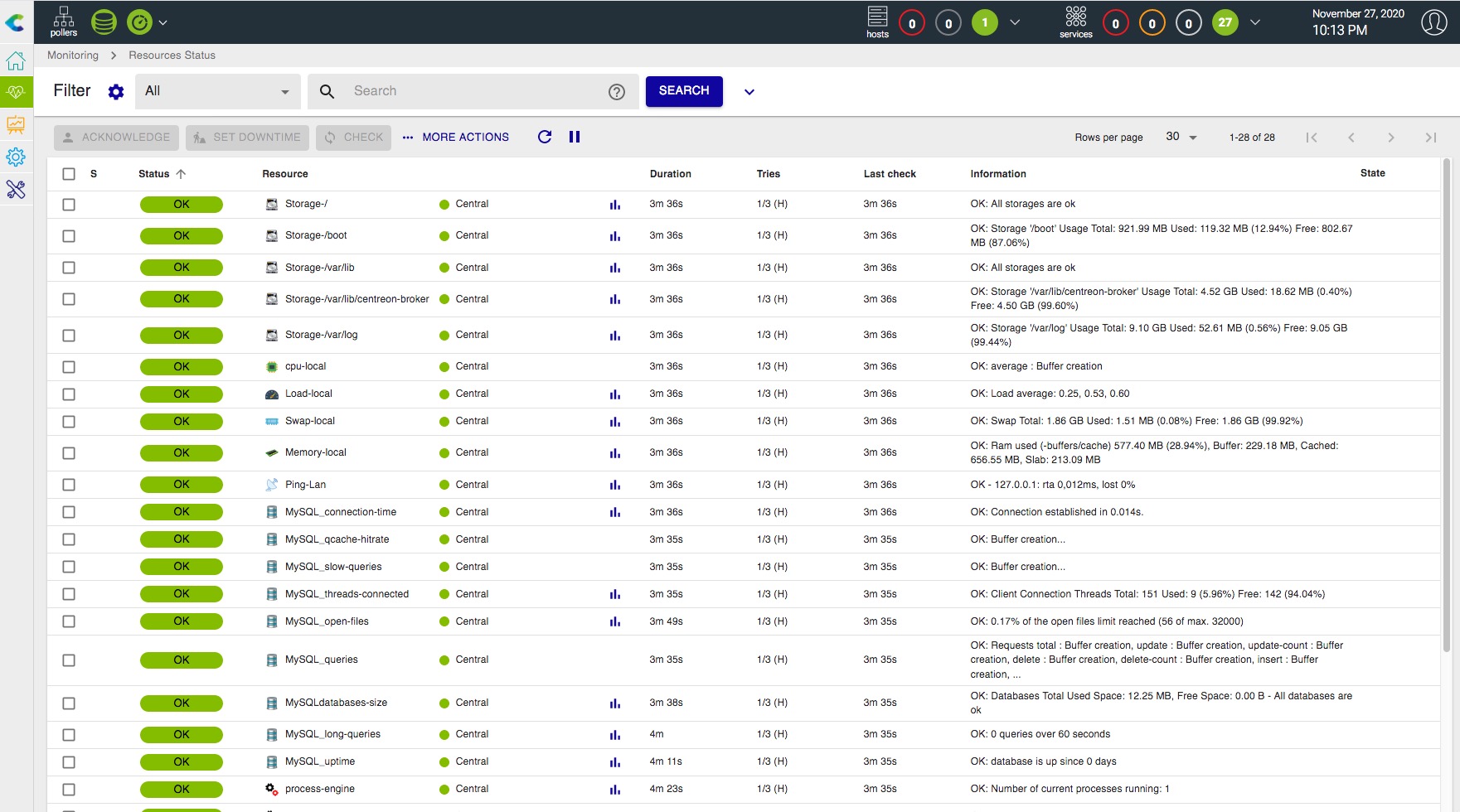Open the Rows per page dropdown
The width and height of the screenshot is (1460, 812).
[1181, 138]
